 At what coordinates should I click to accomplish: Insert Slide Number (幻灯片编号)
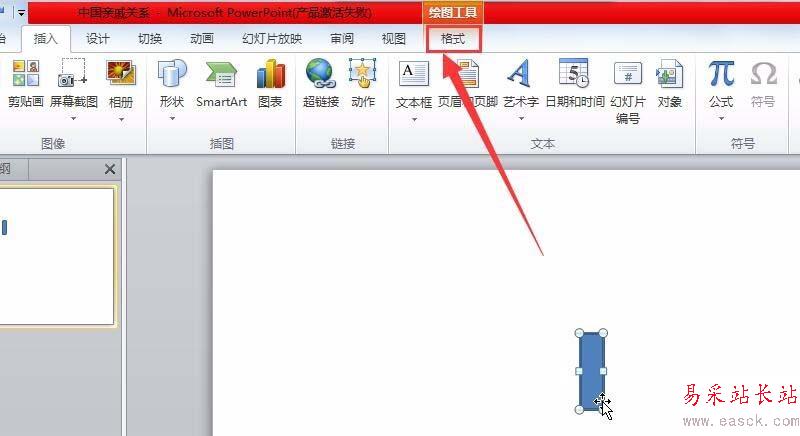point(628,92)
